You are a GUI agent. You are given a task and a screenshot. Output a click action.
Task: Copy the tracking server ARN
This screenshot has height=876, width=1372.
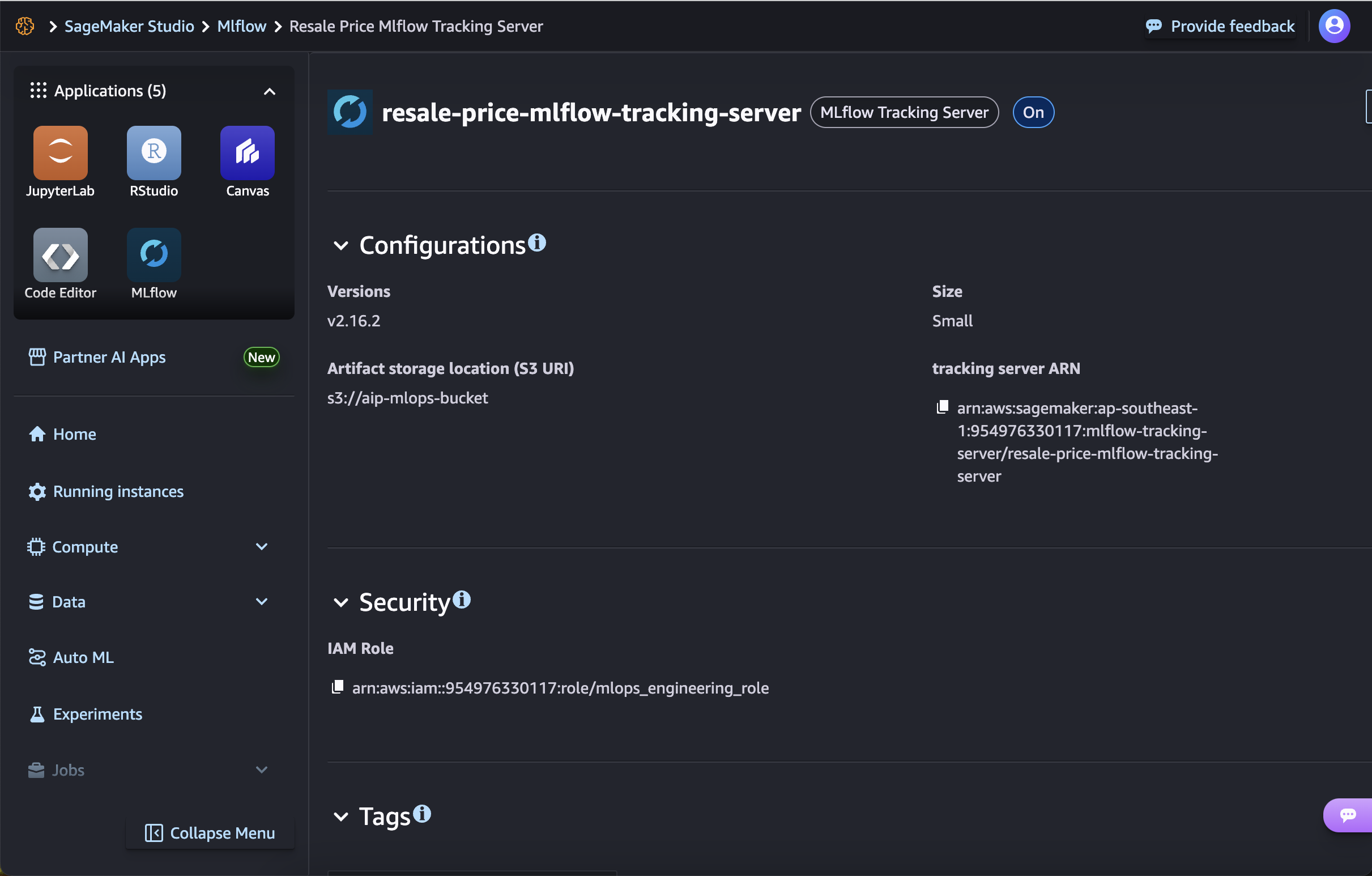943,407
